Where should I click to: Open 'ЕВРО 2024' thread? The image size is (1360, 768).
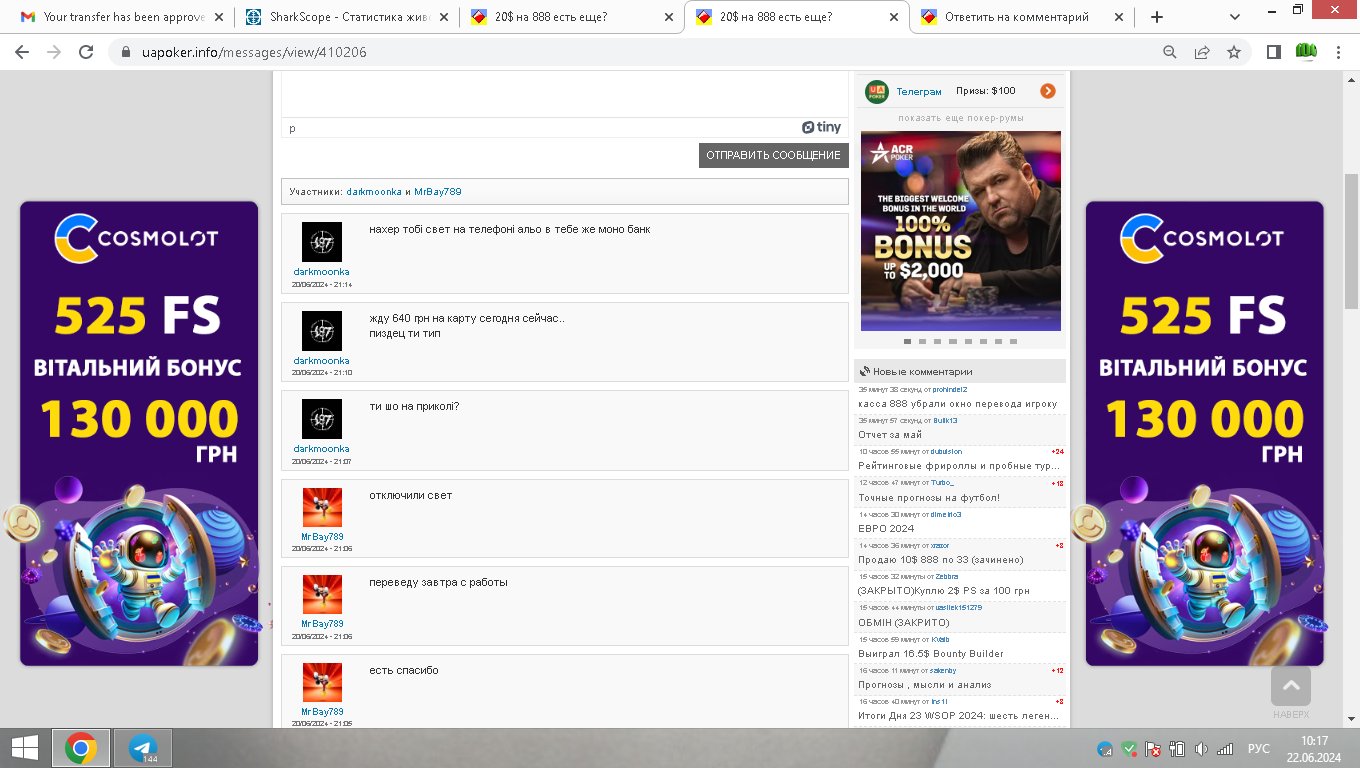tap(886, 529)
